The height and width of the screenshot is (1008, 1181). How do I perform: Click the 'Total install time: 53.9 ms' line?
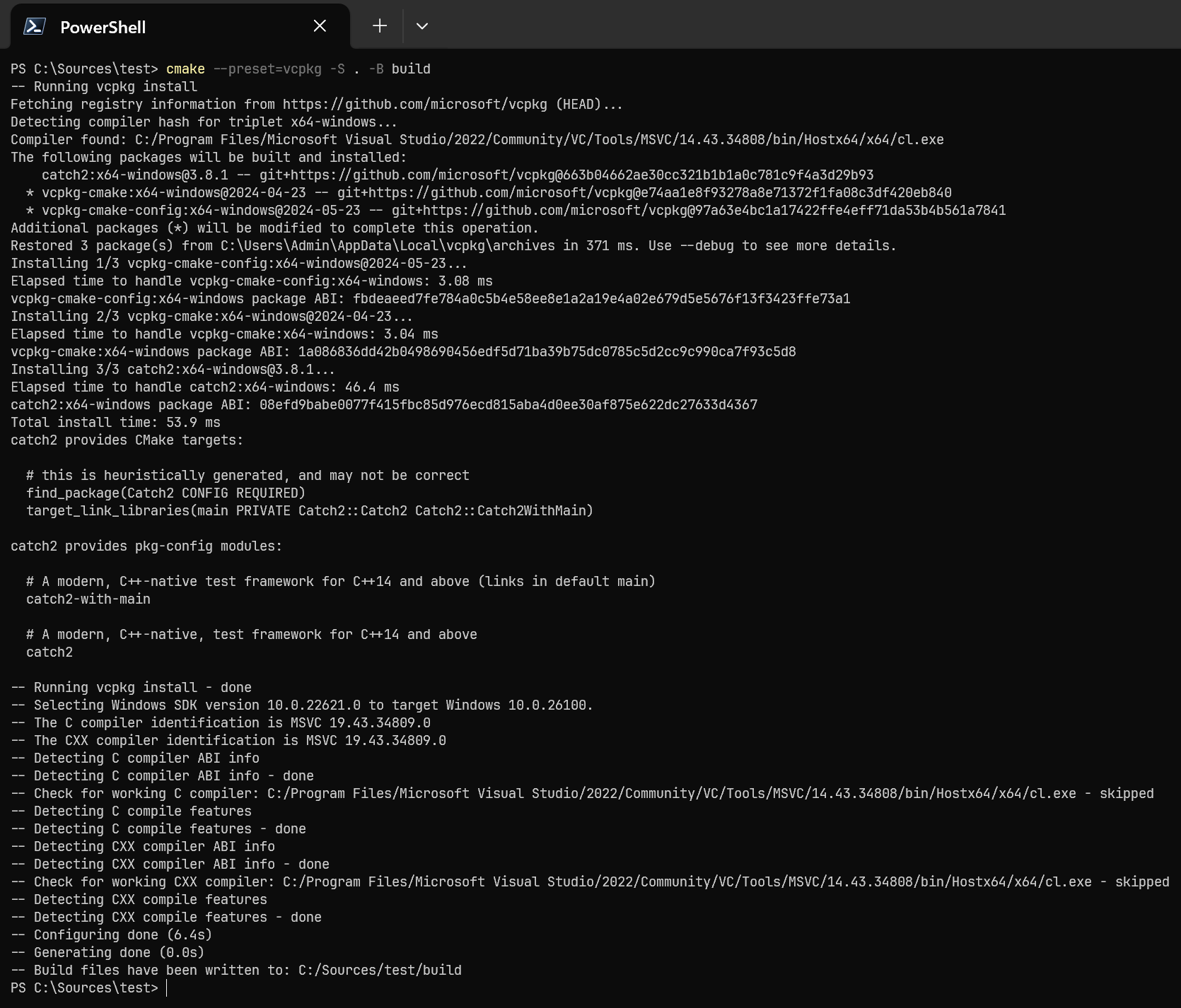[115, 423]
